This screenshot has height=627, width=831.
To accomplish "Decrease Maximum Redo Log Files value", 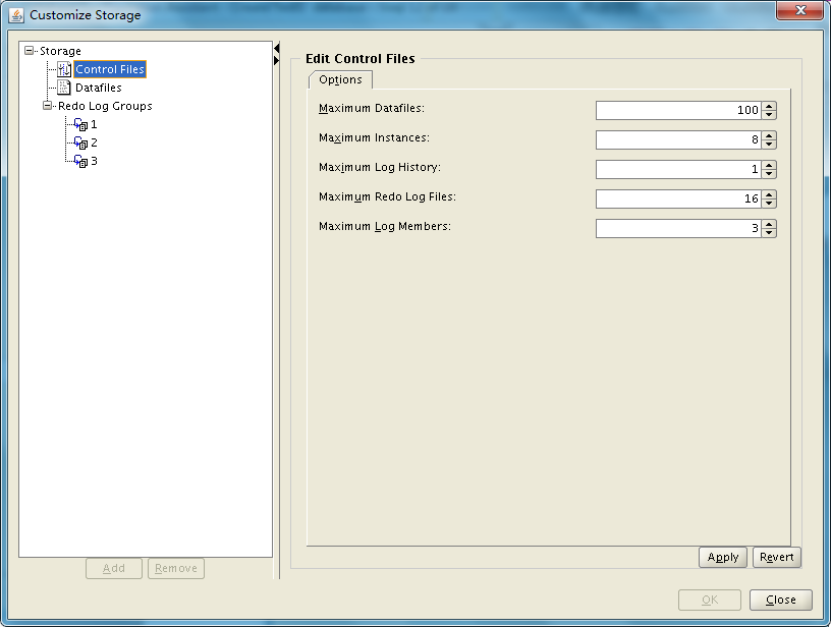I will [769, 204].
